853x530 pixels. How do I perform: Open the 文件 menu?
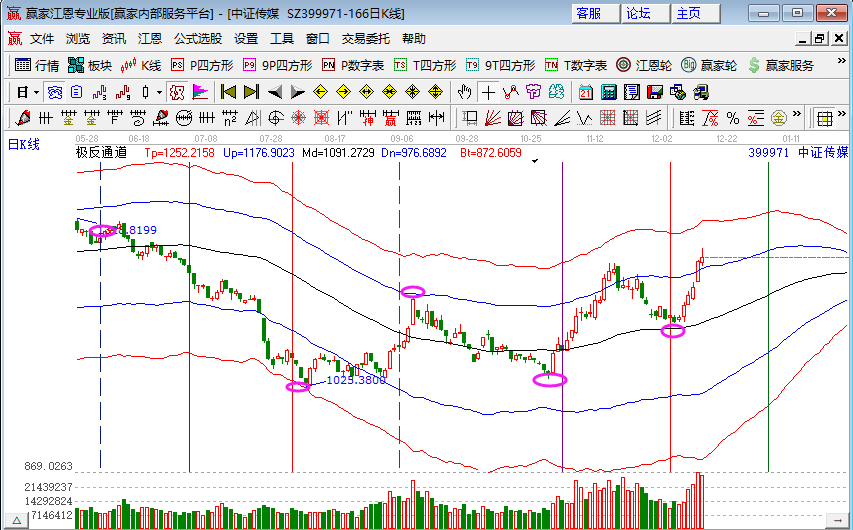(42, 39)
